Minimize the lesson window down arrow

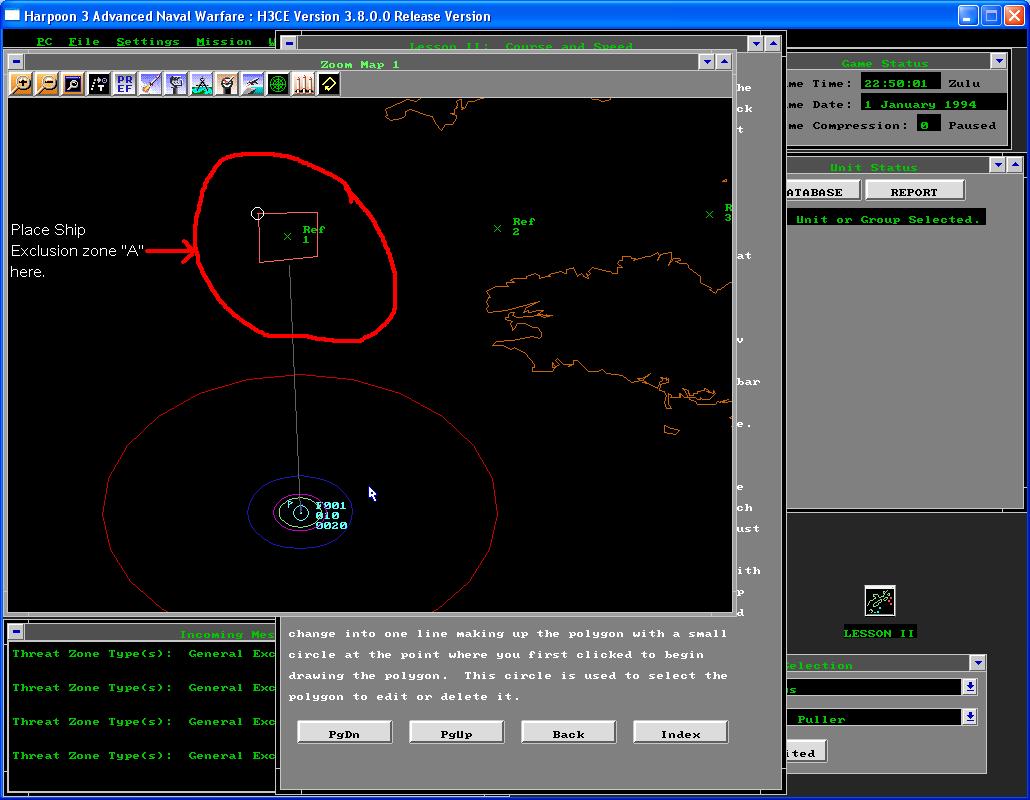pyautogui.click(x=756, y=43)
